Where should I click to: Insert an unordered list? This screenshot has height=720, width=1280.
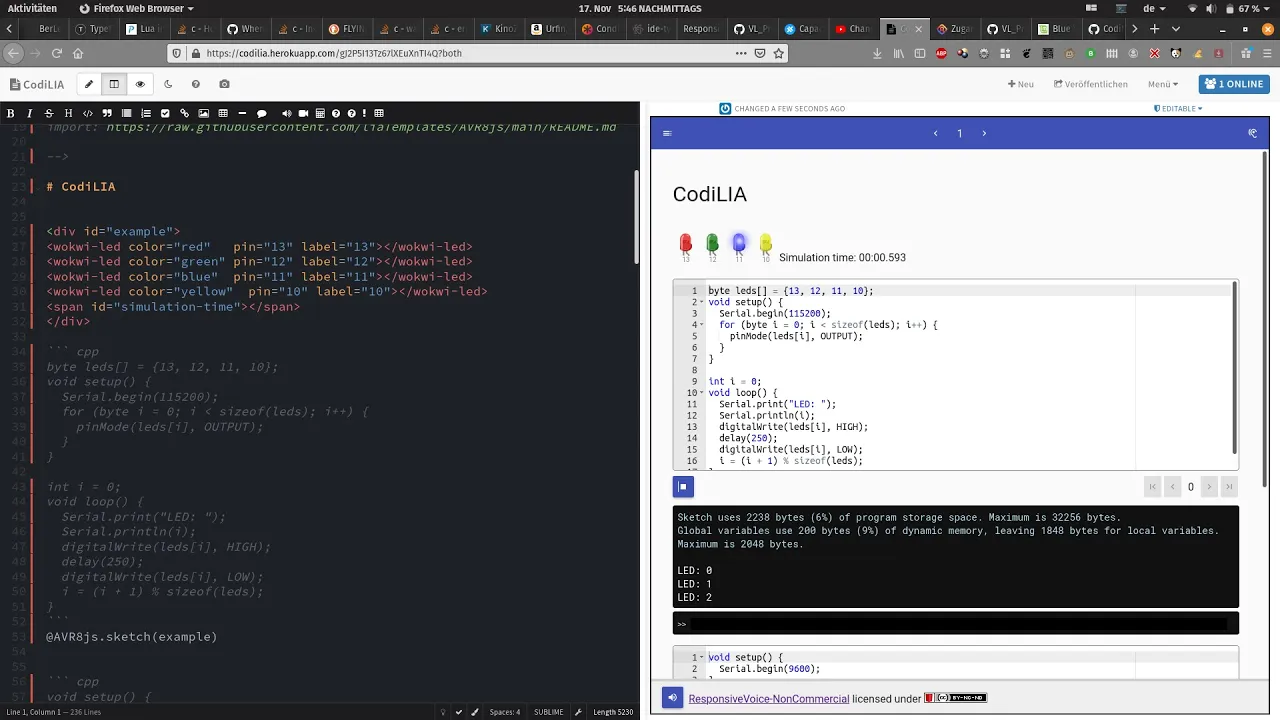[127, 113]
